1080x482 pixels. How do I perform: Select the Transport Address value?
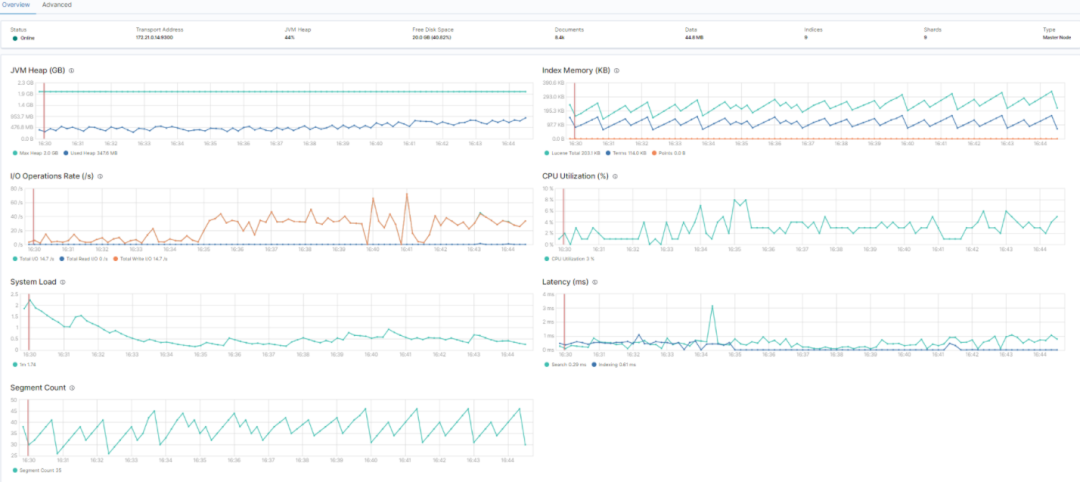[155, 37]
